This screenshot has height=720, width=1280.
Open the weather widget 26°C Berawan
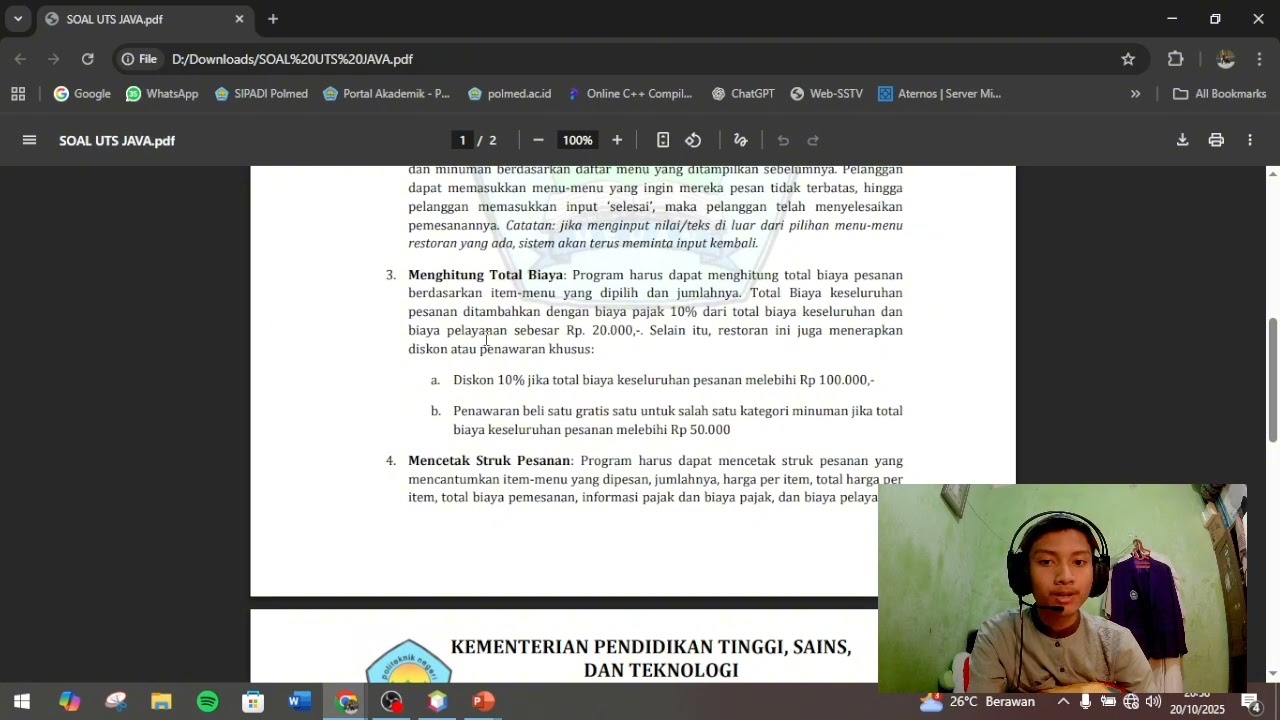point(976,701)
